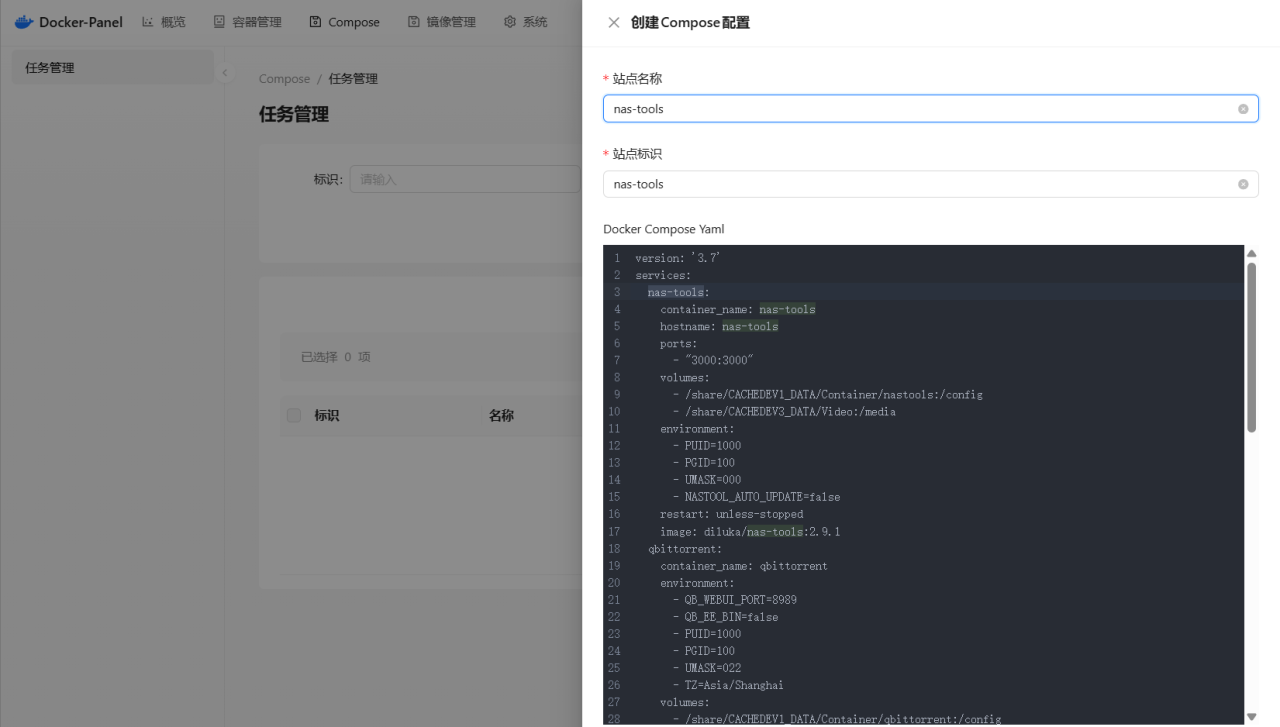Clear the 站点标识 field with its clear icon
This screenshot has height=727, width=1280.
point(1243,184)
